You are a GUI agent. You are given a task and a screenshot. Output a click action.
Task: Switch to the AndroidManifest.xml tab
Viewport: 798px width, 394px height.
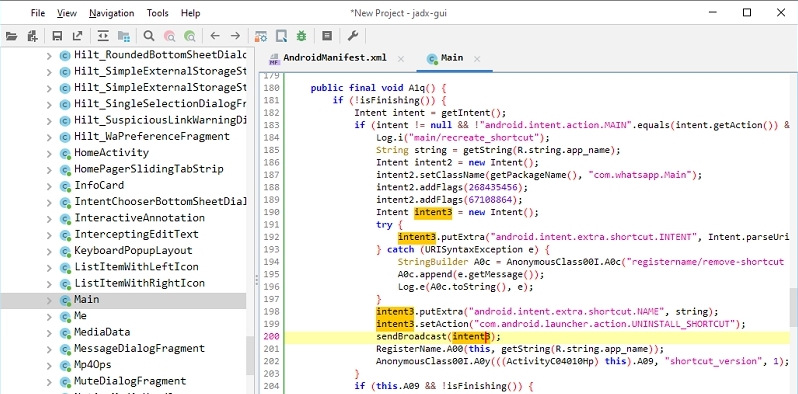pos(334,58)
